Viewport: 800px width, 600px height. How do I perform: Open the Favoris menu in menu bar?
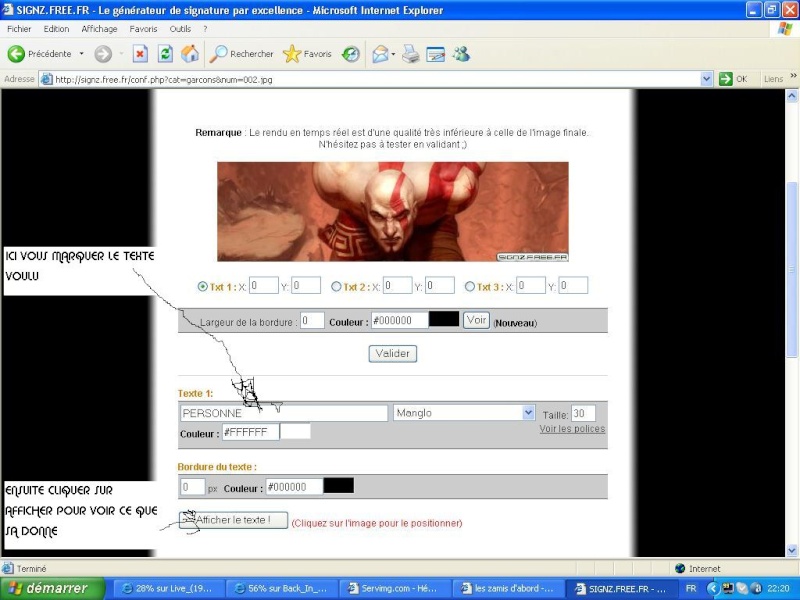tap(143, 29)
